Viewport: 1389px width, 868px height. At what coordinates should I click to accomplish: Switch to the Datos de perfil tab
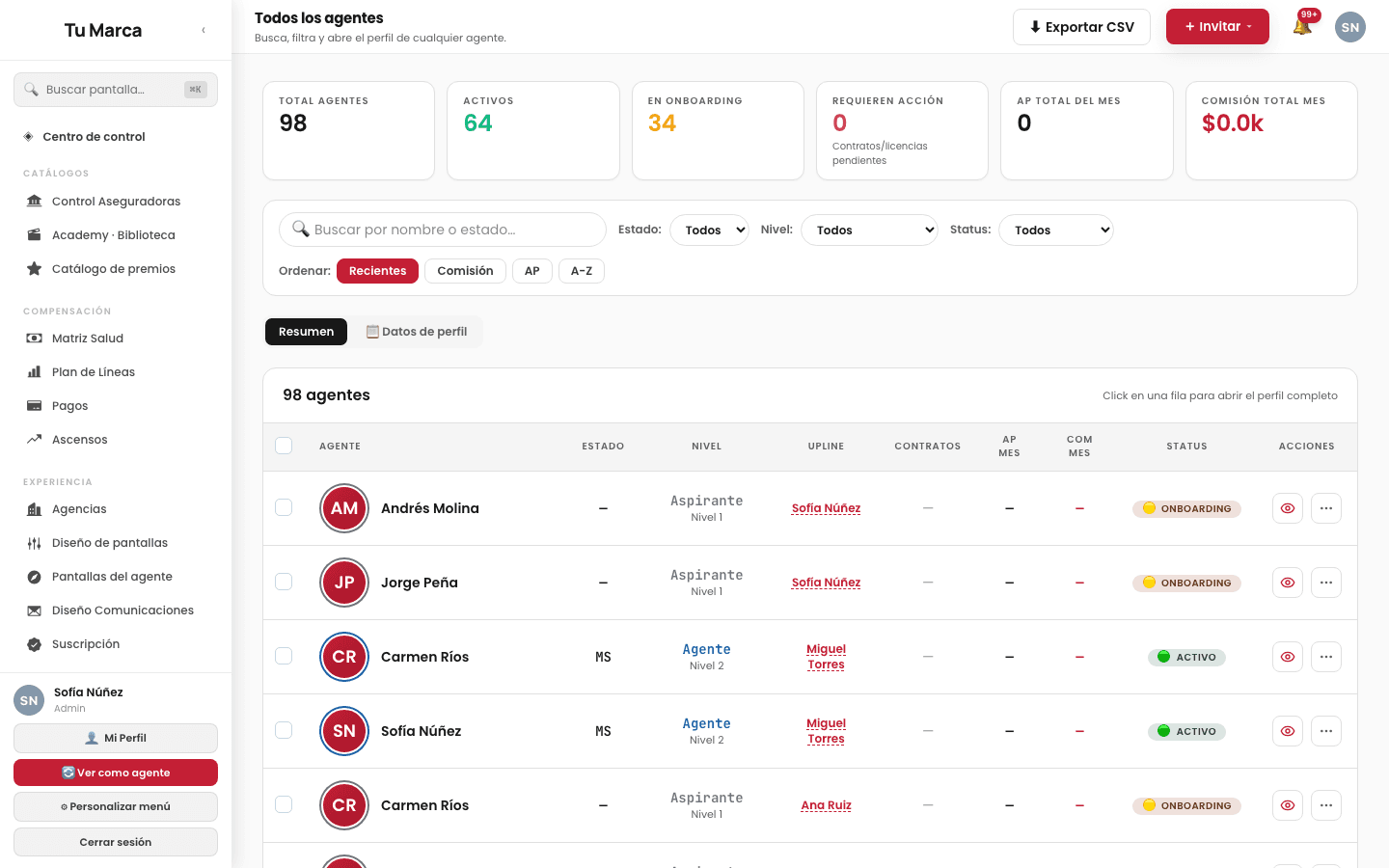click(417, 332)
